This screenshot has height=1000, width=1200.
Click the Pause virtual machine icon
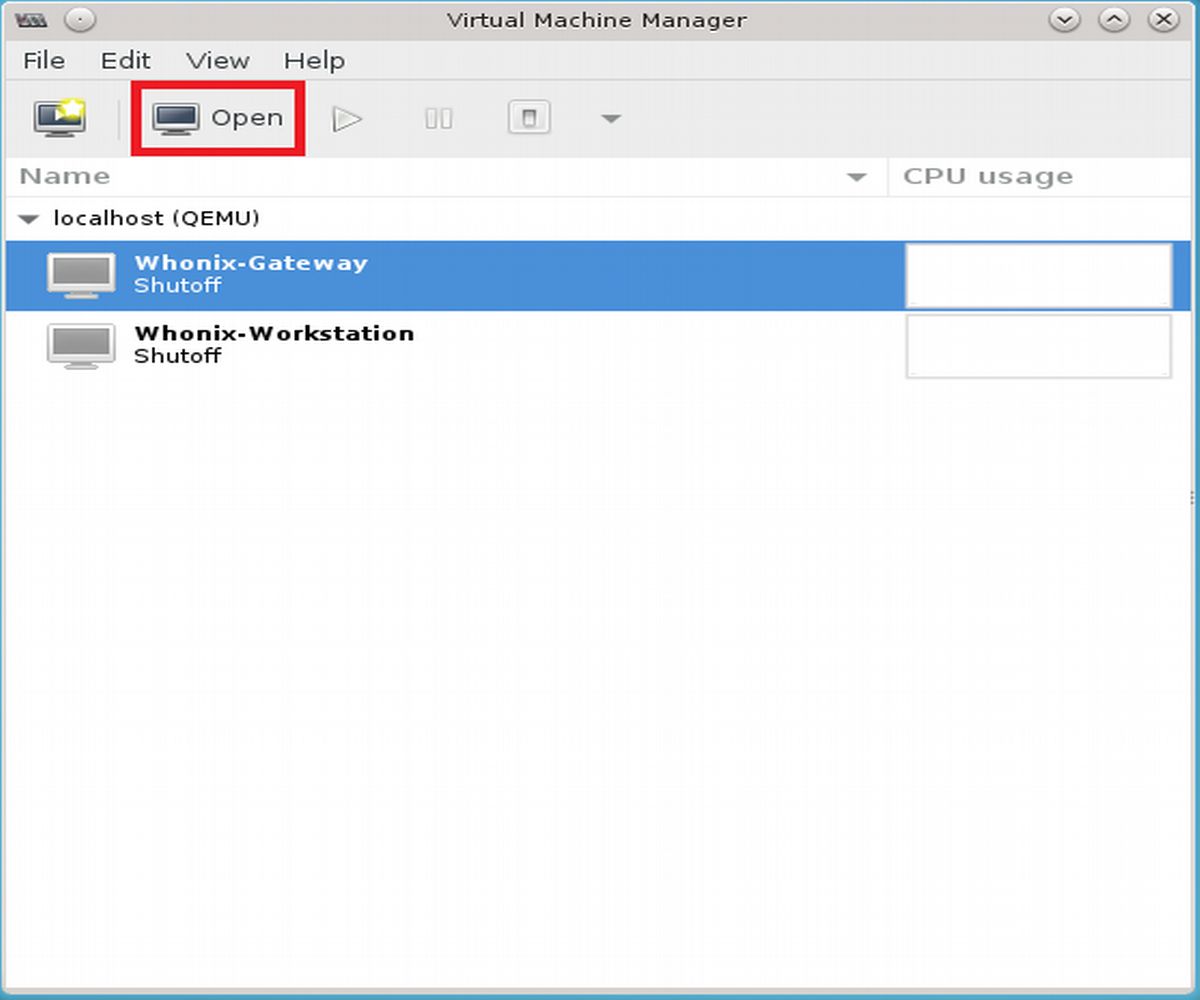click(438, 119)
